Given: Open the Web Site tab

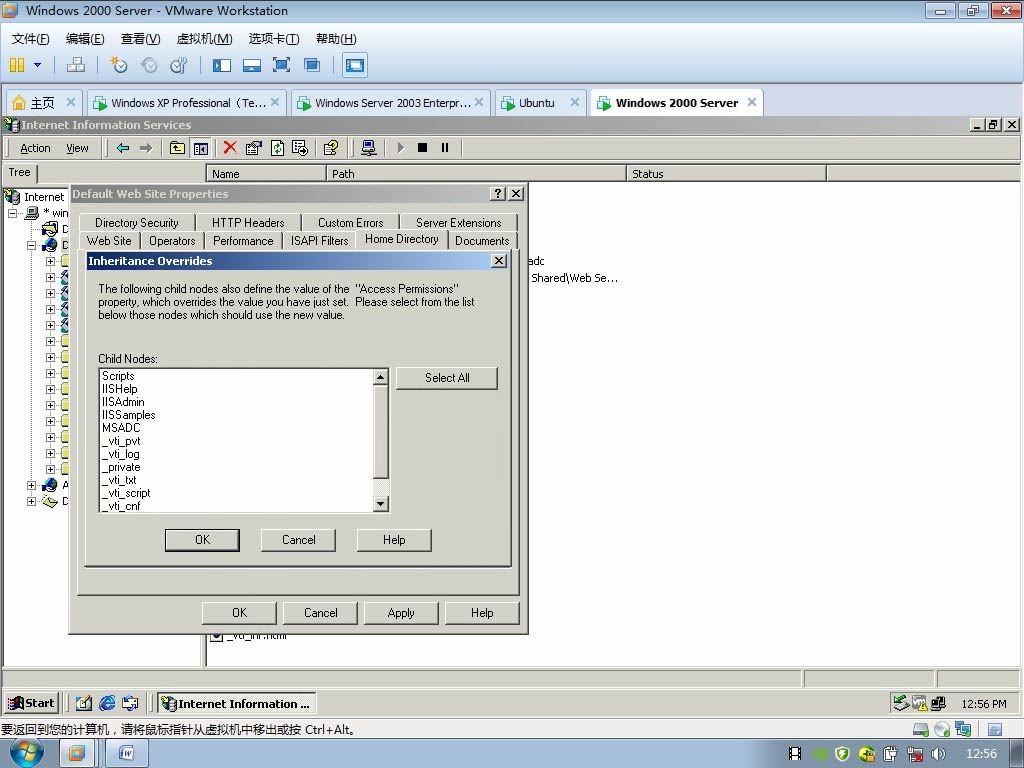Looking at the screenshot, I should pos(109,240).
